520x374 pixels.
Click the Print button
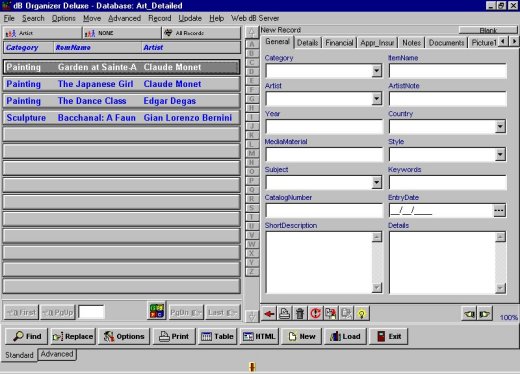click(174, 336)
